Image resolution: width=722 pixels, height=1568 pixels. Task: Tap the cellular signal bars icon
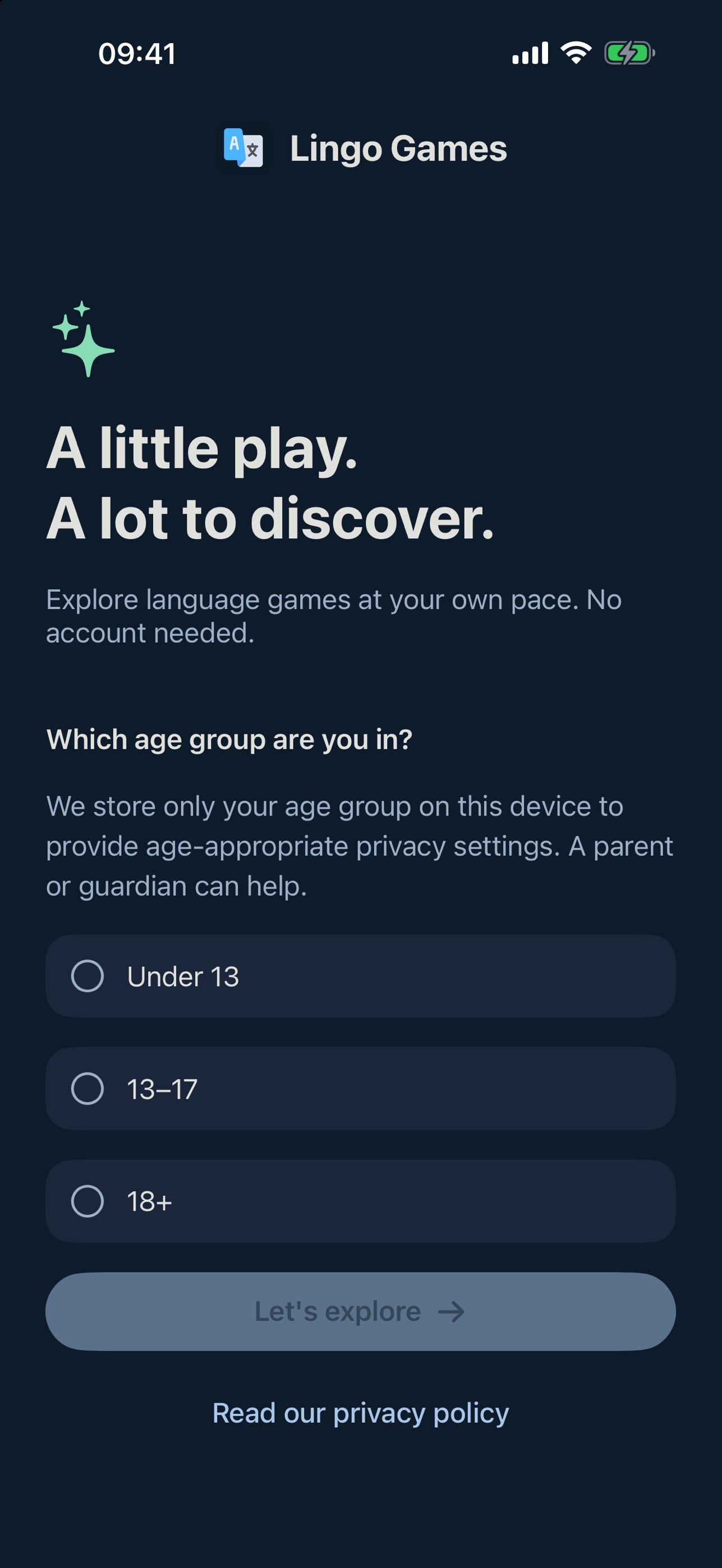530,53
